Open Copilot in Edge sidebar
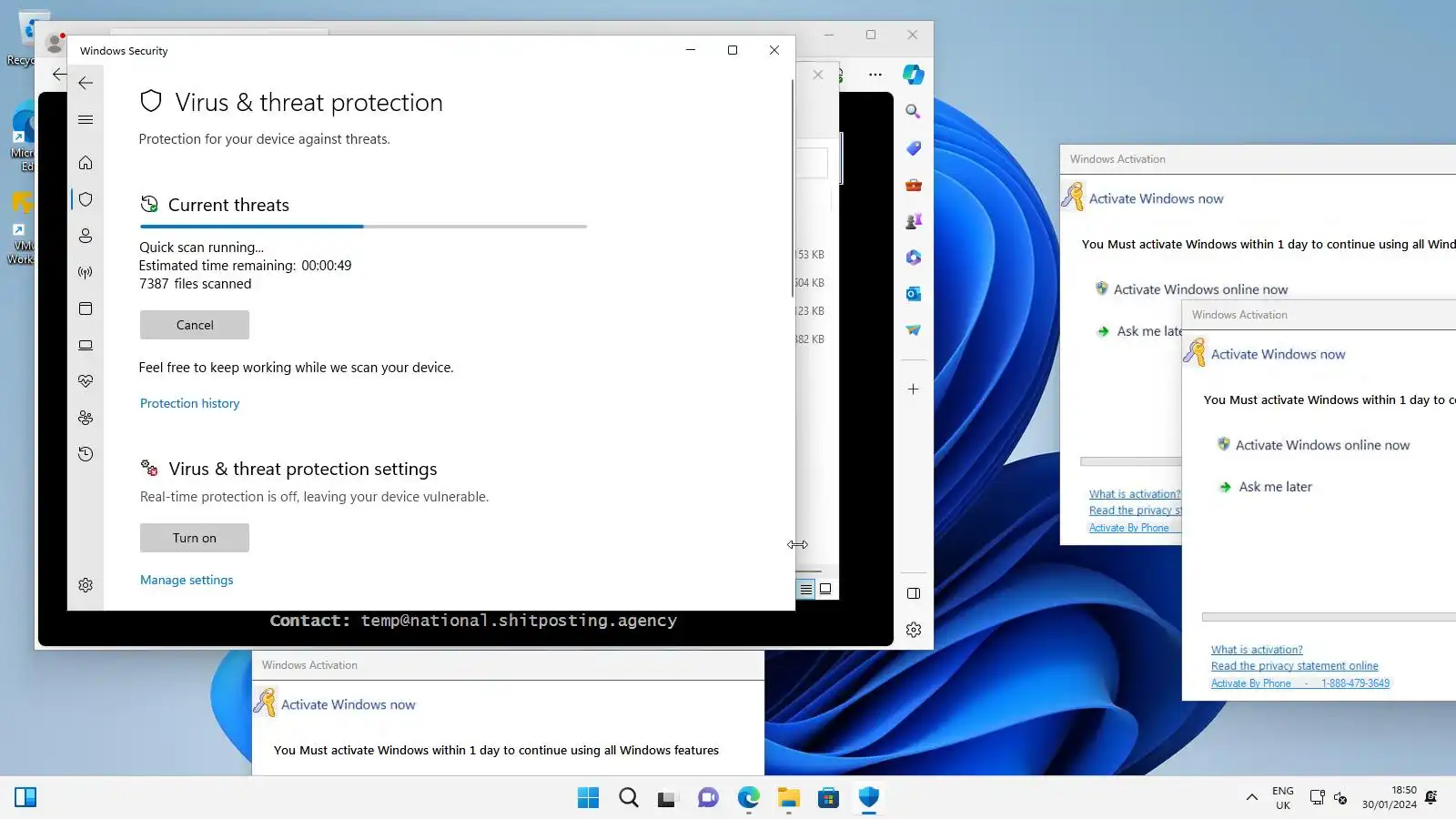Image resolution: width=1456 pixels, height=819 pixels. (x=914, y=75)
